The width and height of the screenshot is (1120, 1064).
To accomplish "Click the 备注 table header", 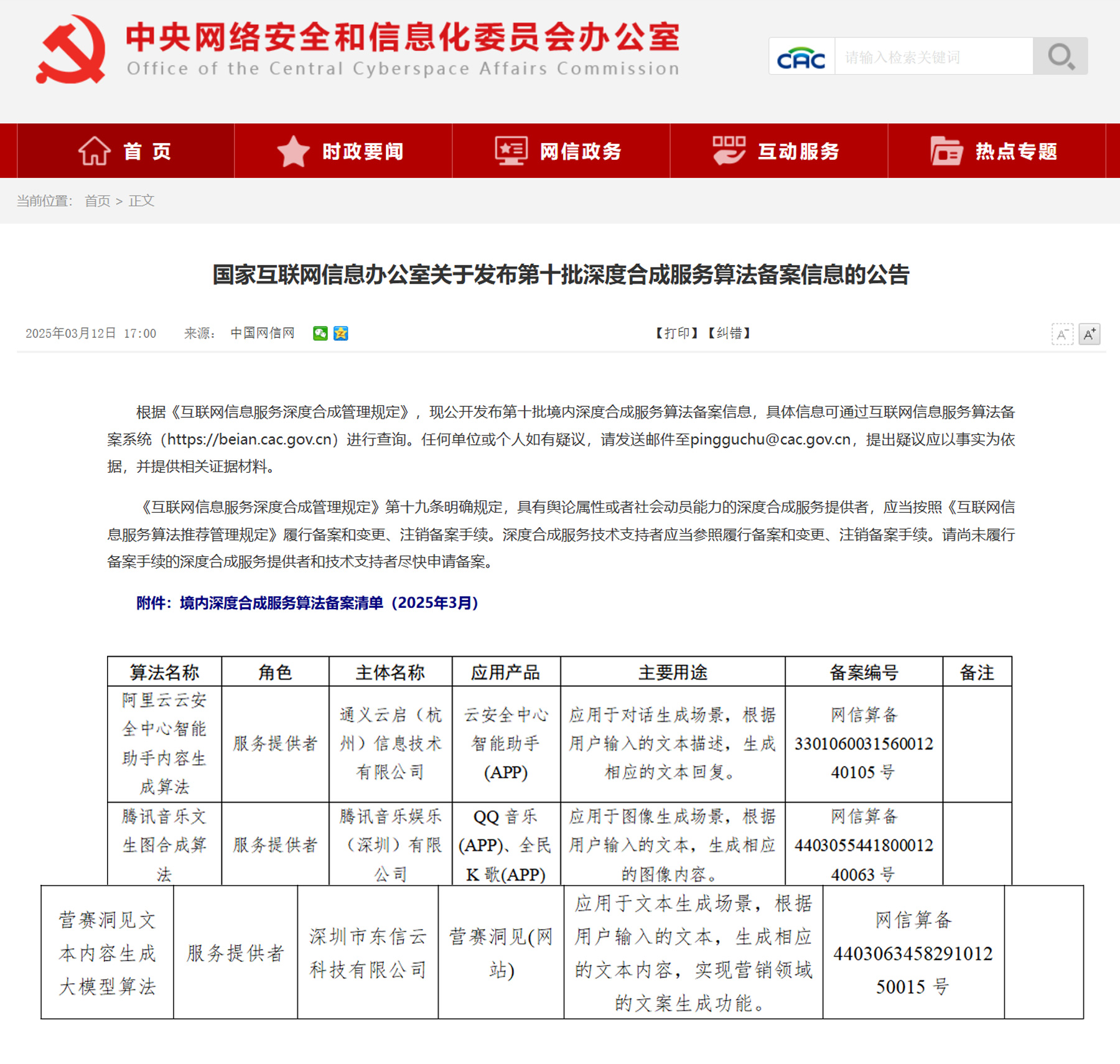I will pos(977,672).
